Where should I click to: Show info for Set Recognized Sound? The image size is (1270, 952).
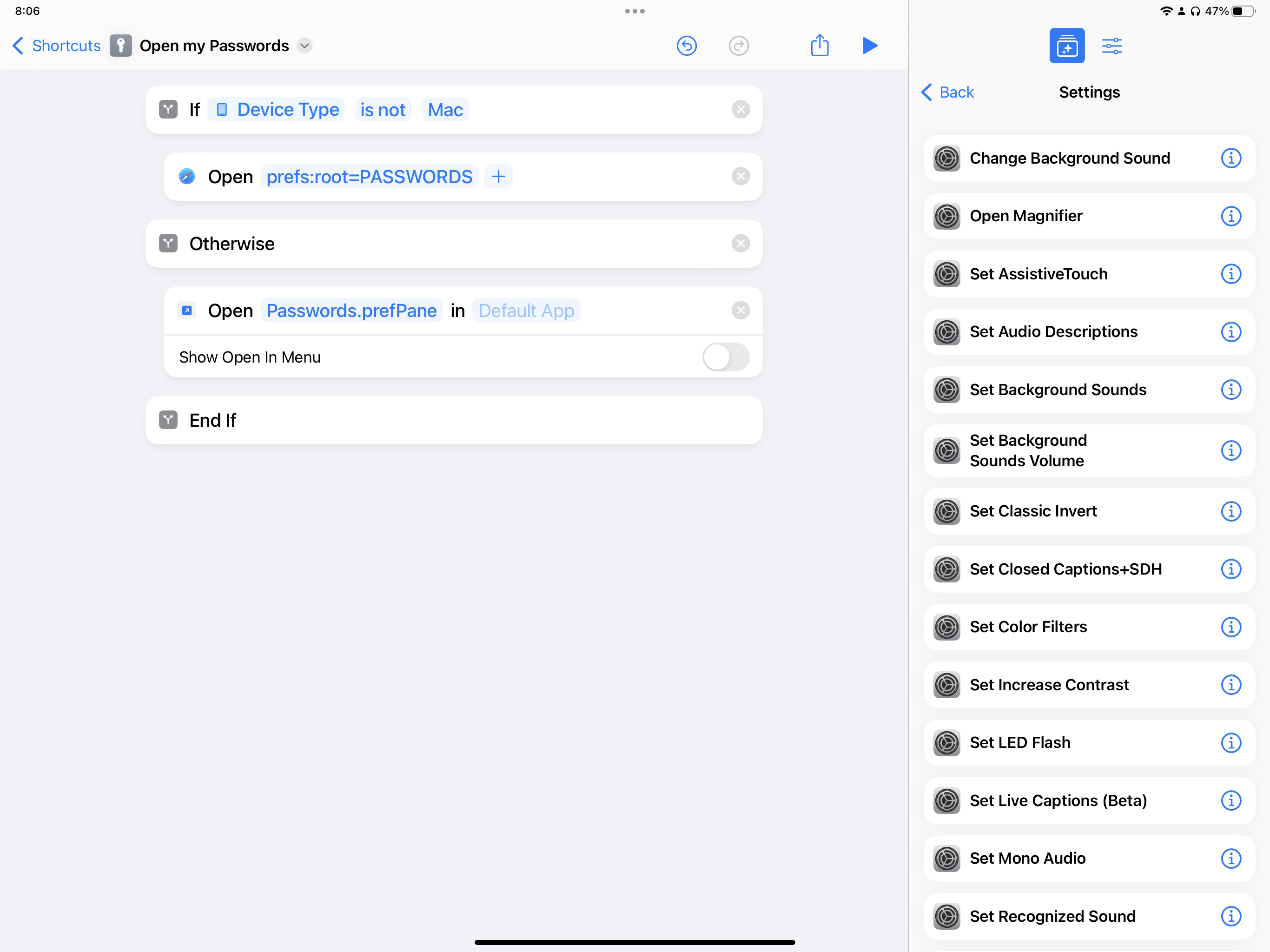tap(1230, 916)
